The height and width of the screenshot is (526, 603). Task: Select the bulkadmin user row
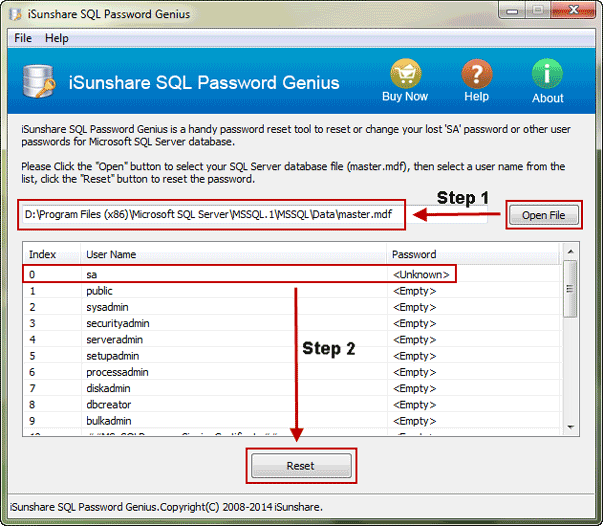point(292,421)
